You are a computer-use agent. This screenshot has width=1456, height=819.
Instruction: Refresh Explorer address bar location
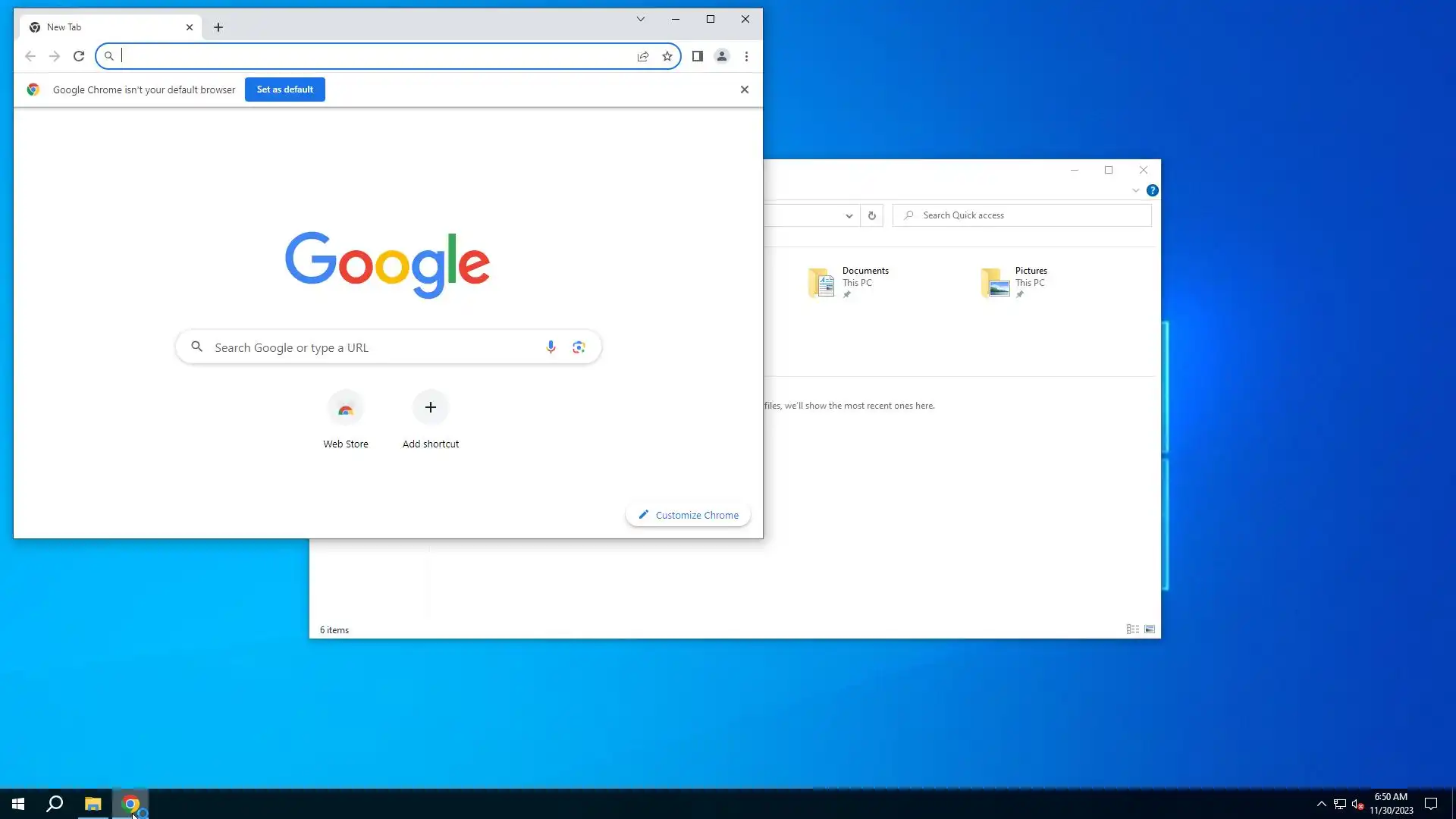pyautogui.click(x=872, y=215)
